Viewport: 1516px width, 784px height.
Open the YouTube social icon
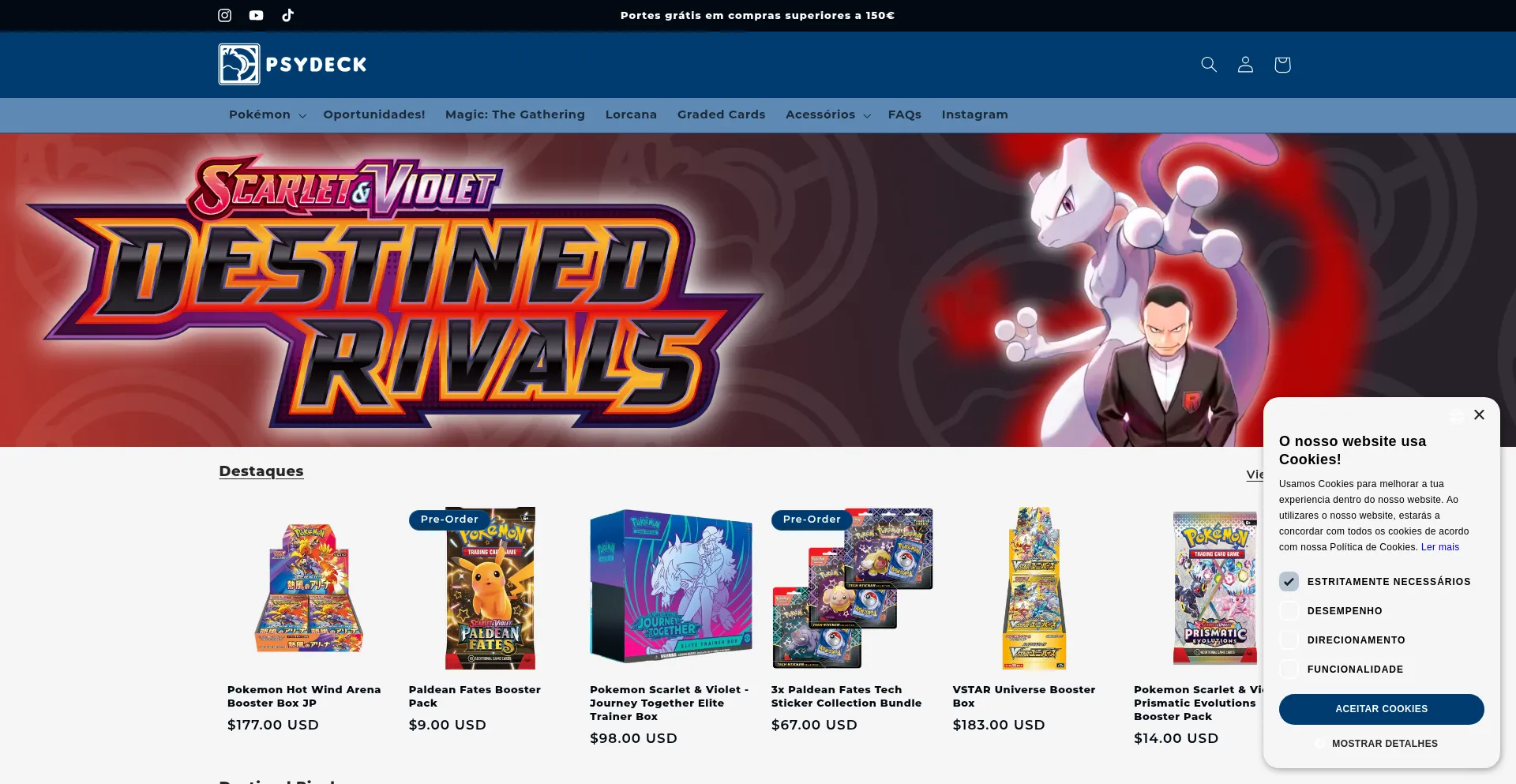tap(256, 15)
